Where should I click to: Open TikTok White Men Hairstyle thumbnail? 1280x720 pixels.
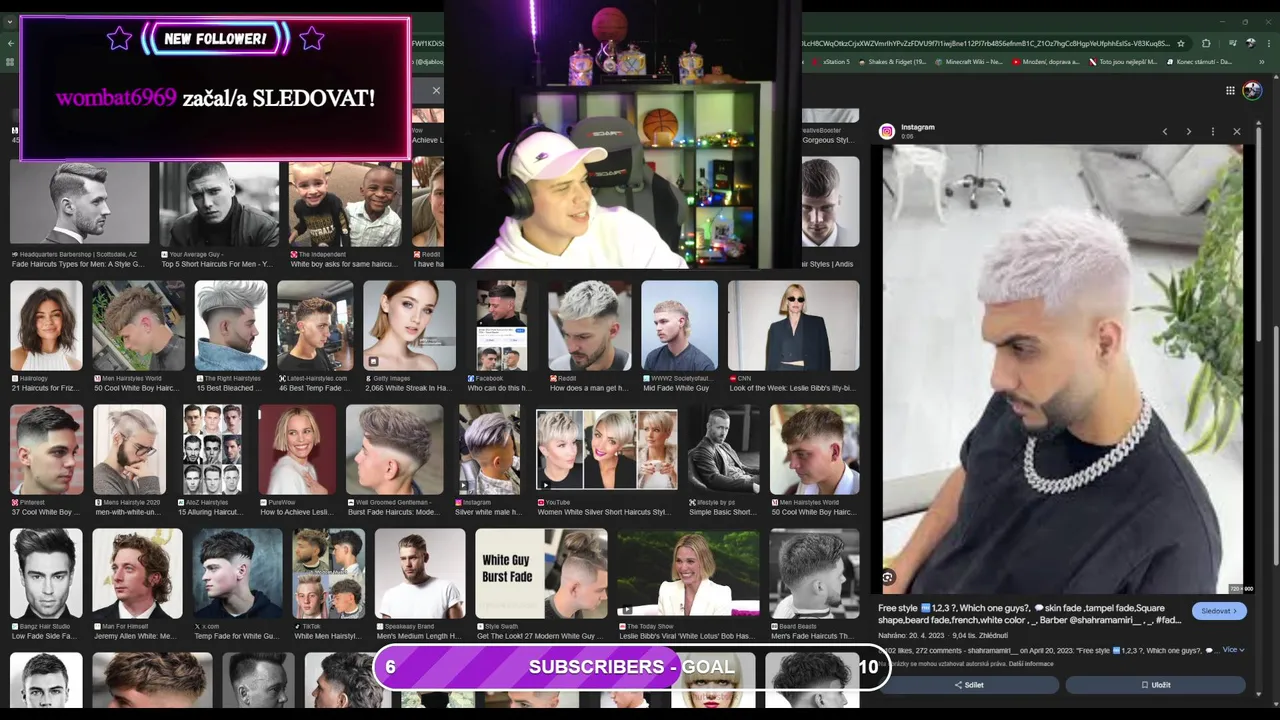tap(328, 574)
